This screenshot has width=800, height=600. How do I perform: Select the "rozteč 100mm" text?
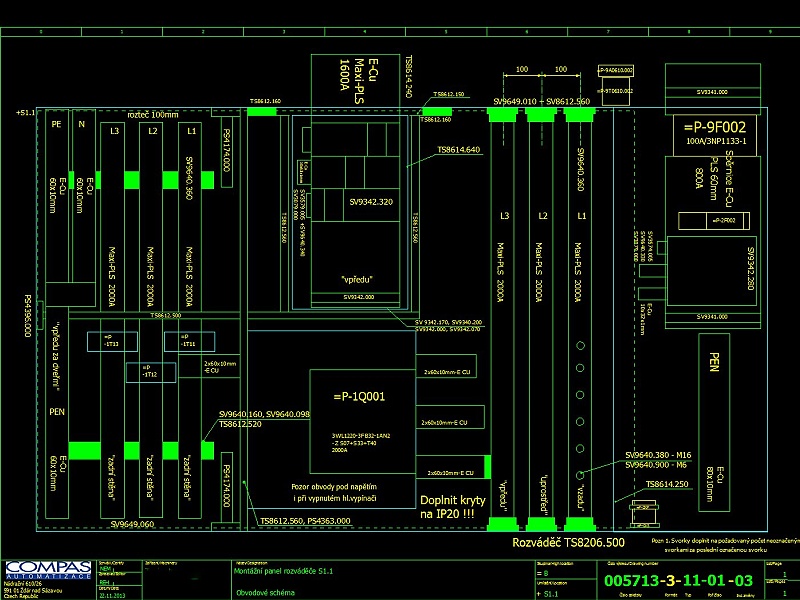(153, 115)
